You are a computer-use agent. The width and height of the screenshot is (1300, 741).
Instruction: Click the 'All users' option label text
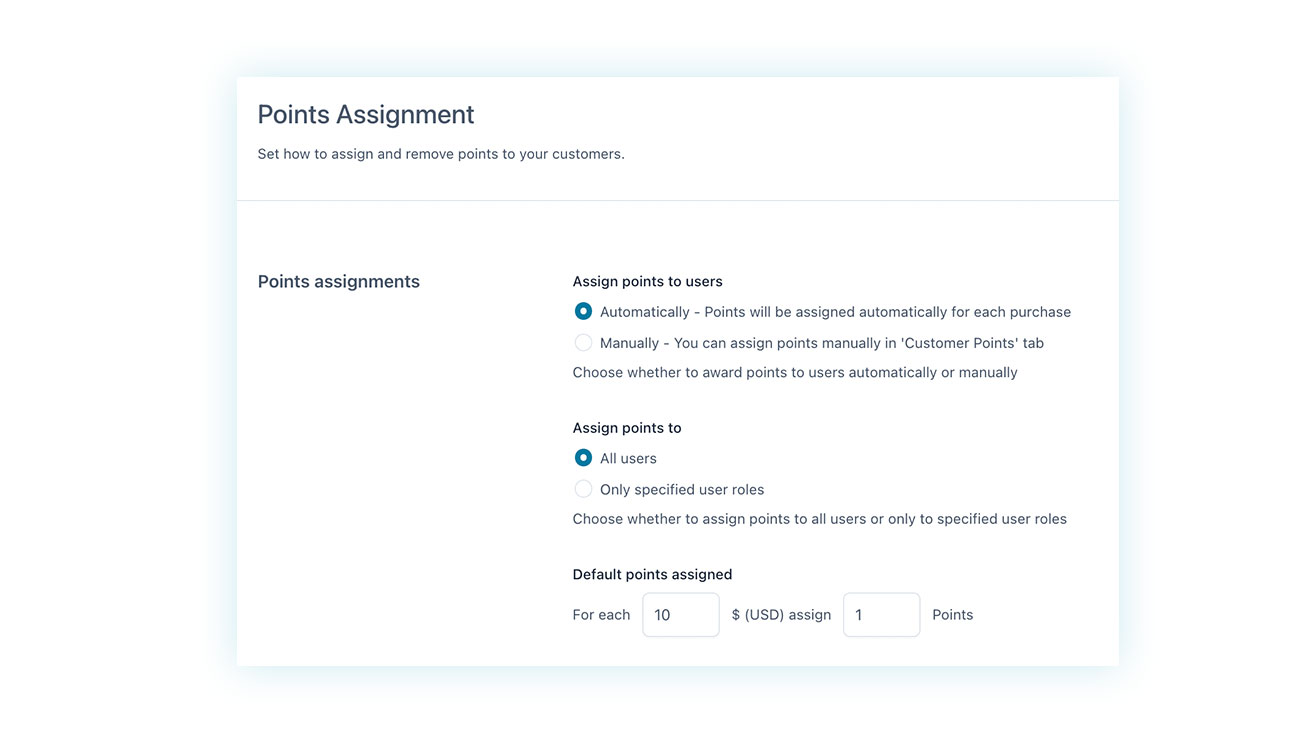[628, 459]
